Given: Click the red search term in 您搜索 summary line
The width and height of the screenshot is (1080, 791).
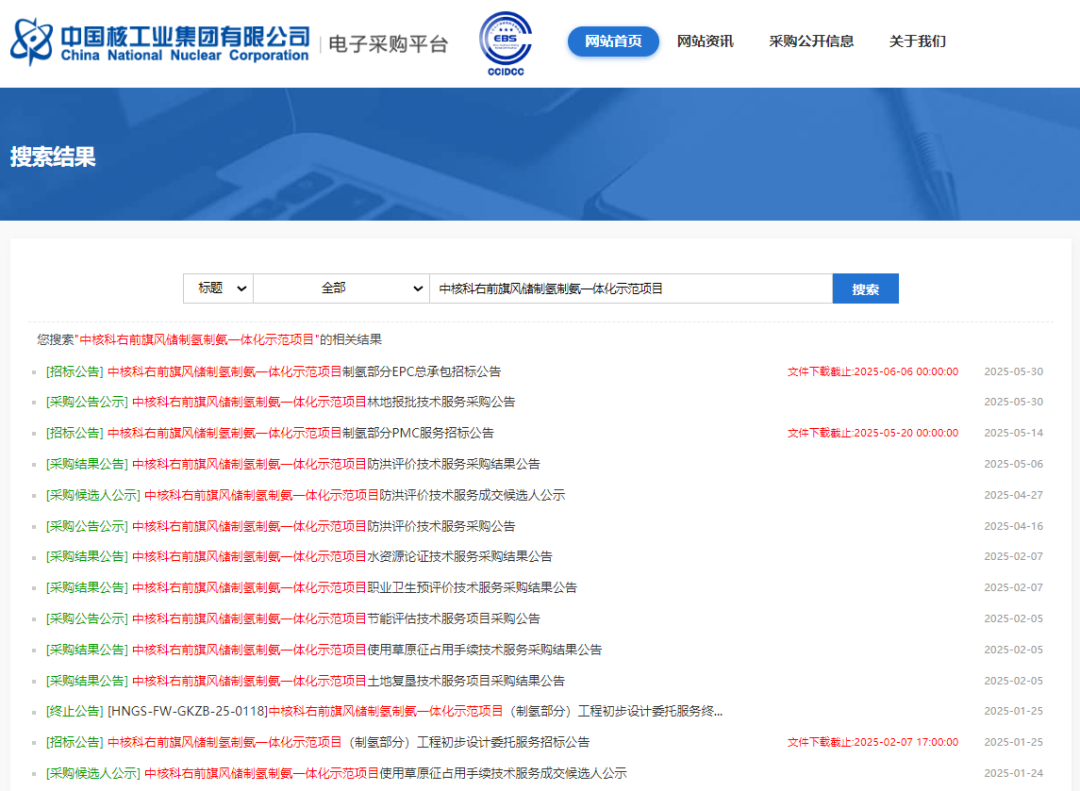Looking at the screenshot, I should click(196, 340).
